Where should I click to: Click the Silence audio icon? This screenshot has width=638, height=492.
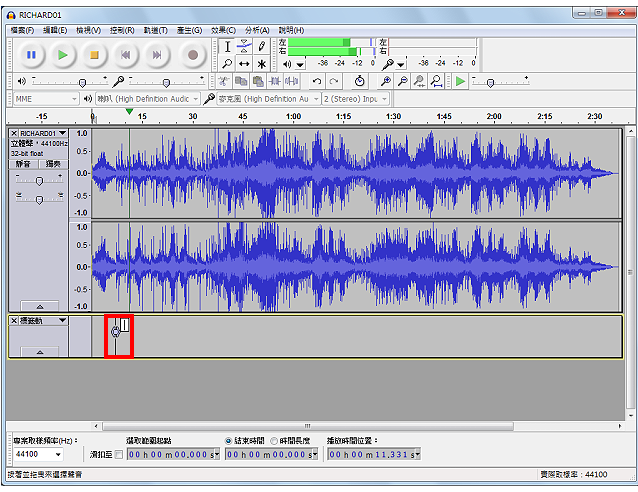coord(291,81)
